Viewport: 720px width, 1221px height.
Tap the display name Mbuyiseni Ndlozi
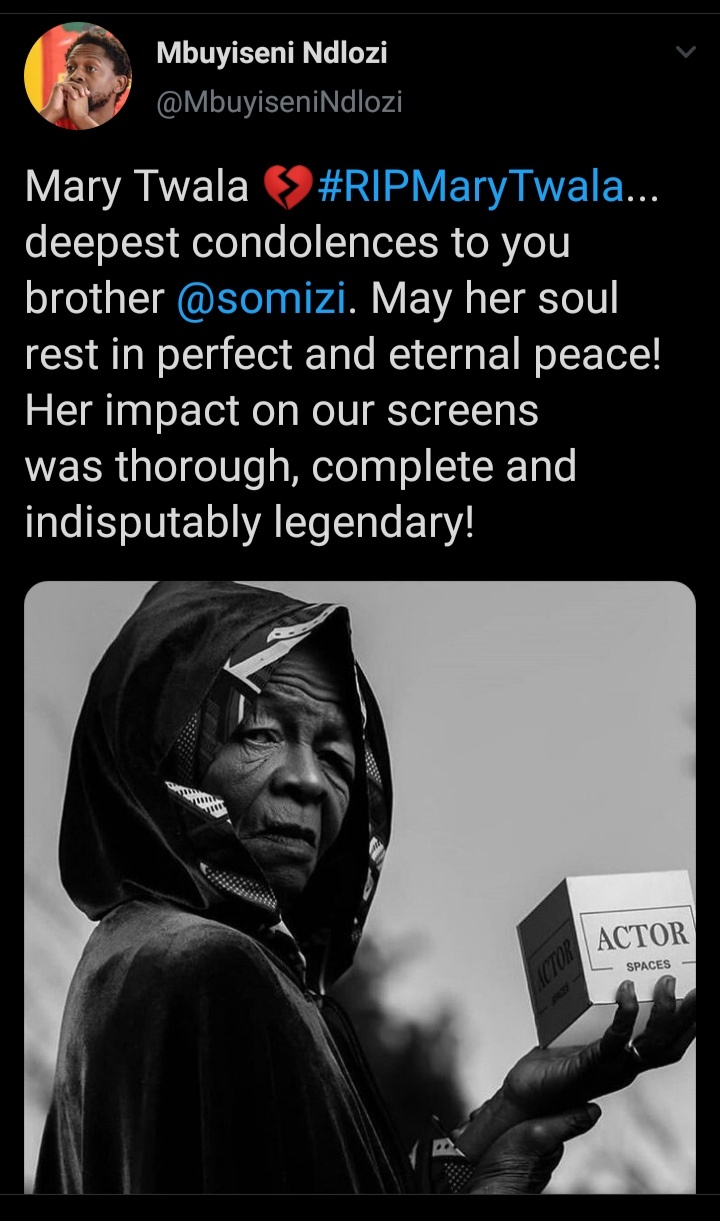(271, 55)
